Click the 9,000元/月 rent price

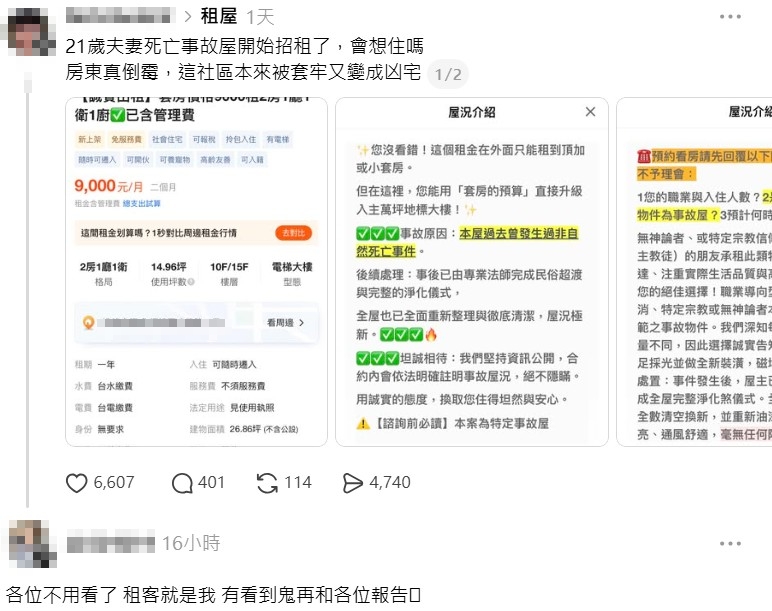pyautogui.click(x=109, y=186)
